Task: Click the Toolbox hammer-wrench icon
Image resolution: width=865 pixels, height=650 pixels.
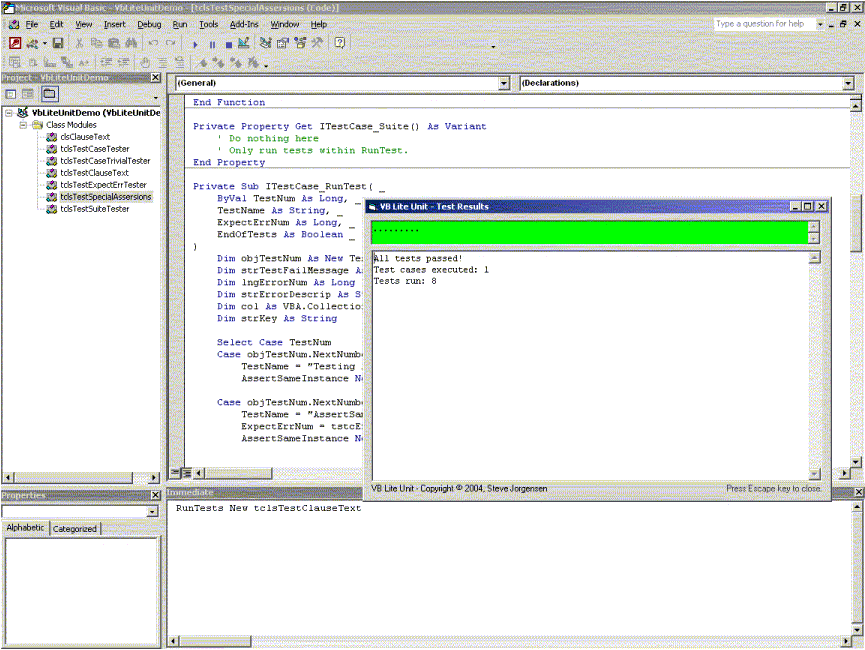Action: pos(317,43)
